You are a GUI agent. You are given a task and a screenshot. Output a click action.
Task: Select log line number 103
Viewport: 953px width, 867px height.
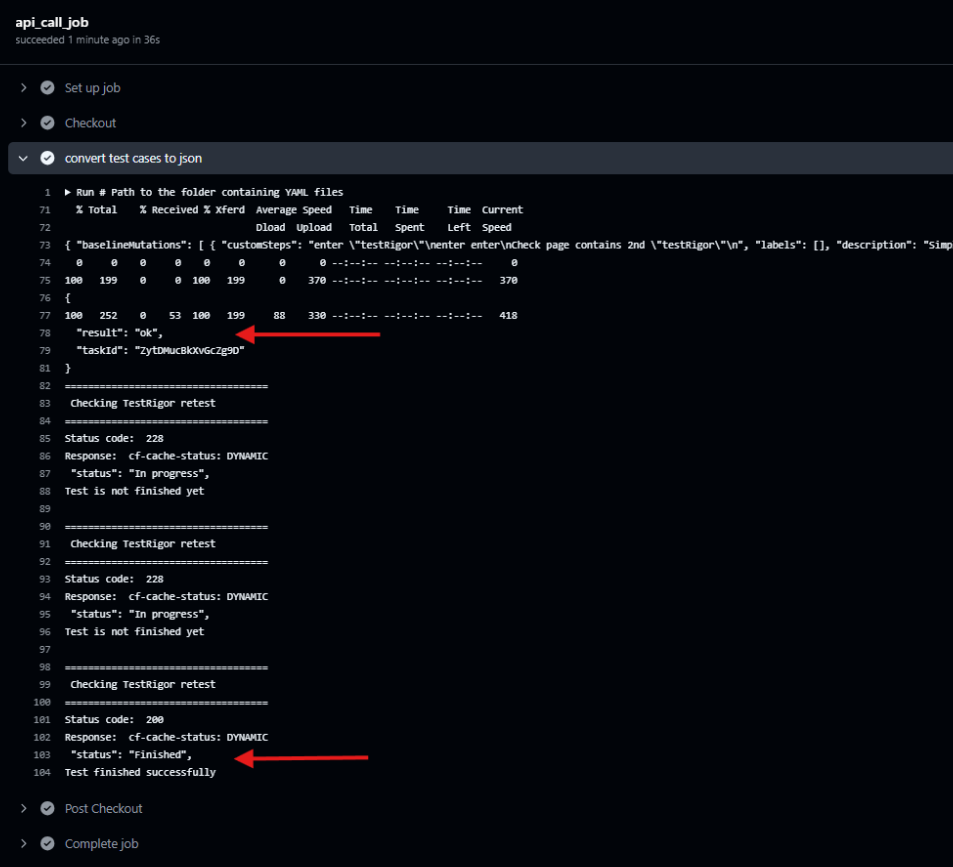pos(42,755)
